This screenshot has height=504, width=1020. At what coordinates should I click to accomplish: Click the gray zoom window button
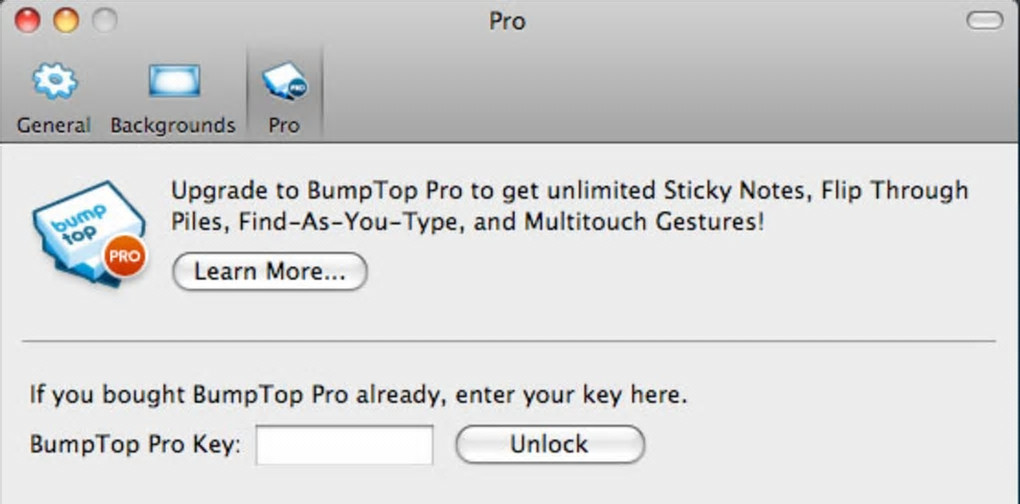point(102,20)
